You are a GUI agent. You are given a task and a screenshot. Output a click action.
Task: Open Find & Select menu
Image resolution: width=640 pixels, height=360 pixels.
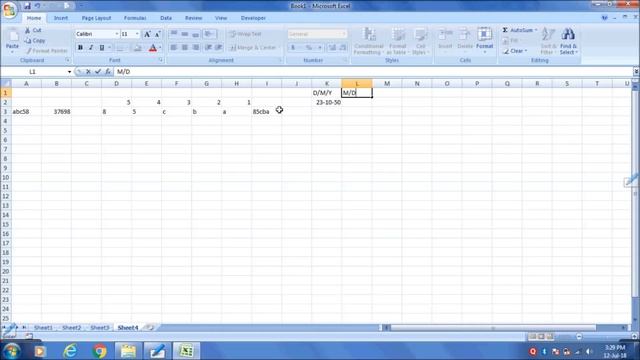pyautogui.click(x=568, y=41)
